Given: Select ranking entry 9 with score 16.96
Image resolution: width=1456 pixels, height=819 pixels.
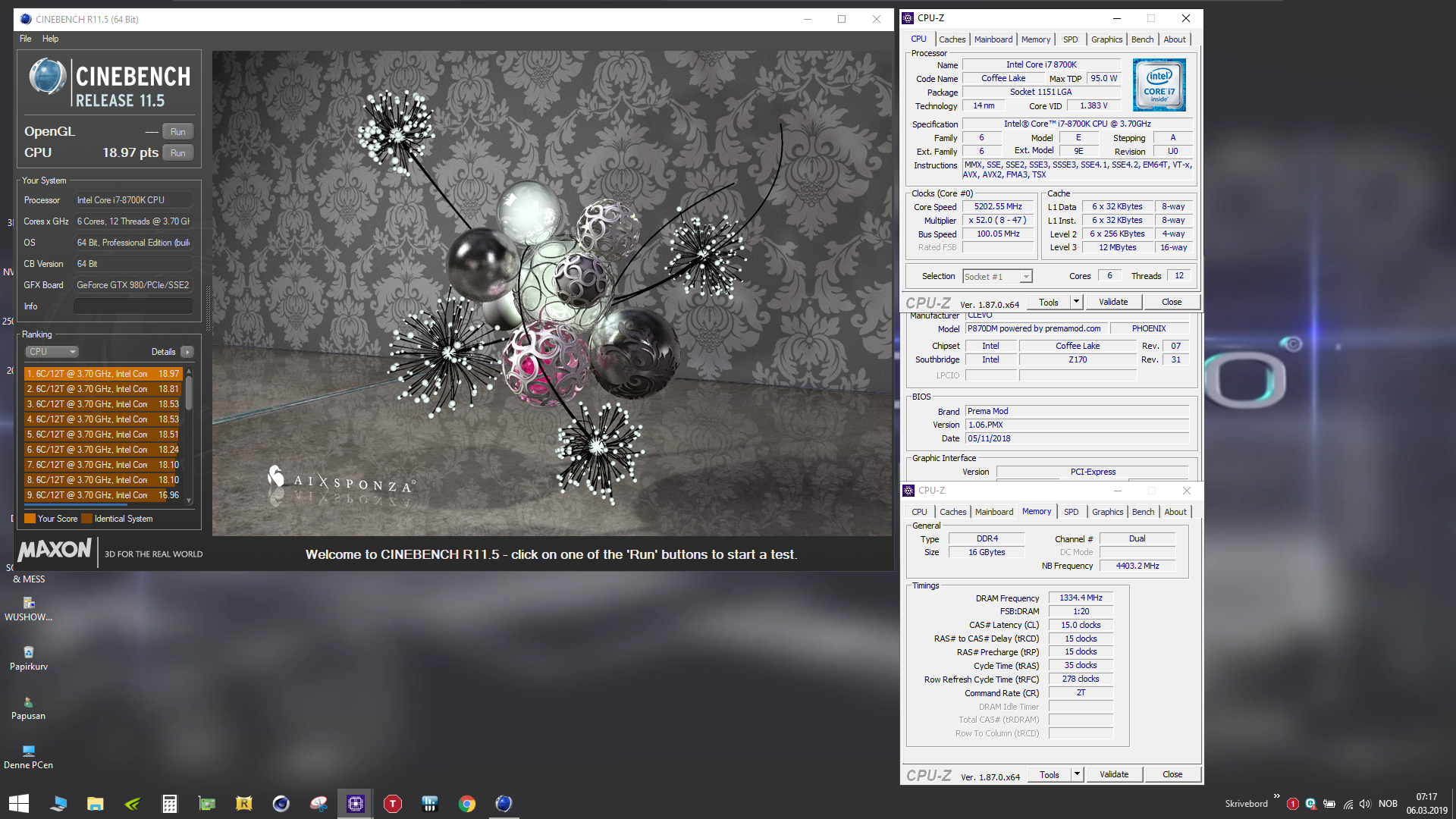Looking at the screenshot, I should [x=103, y=495].
